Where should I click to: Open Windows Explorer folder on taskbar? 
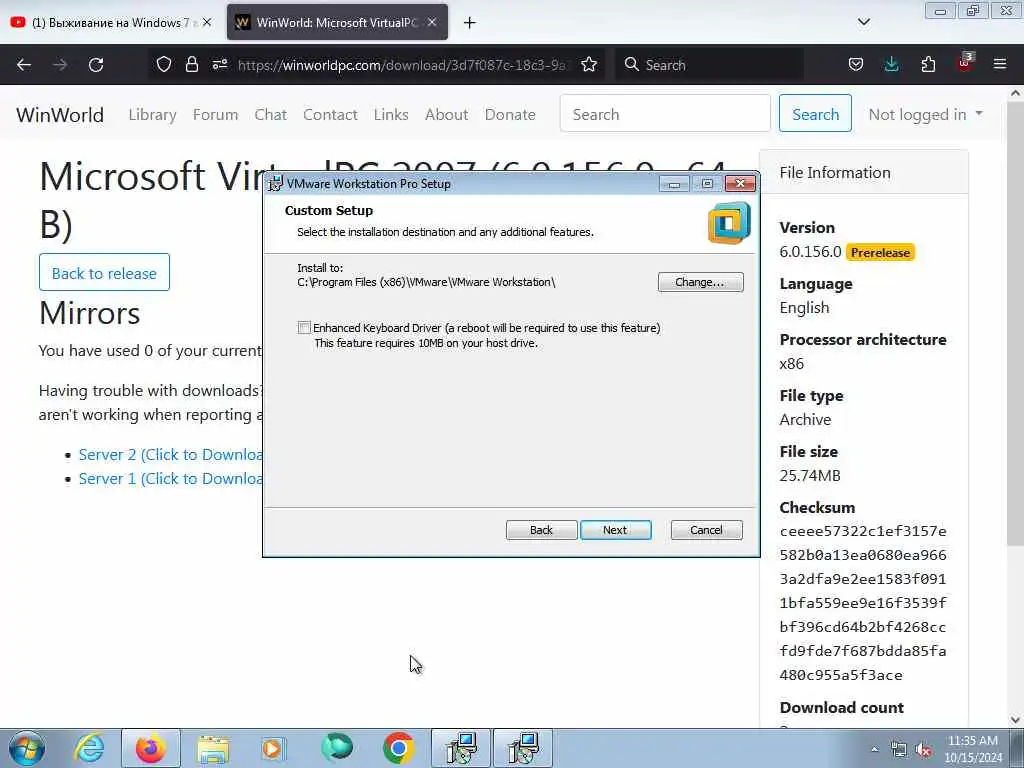pos(213,749)
